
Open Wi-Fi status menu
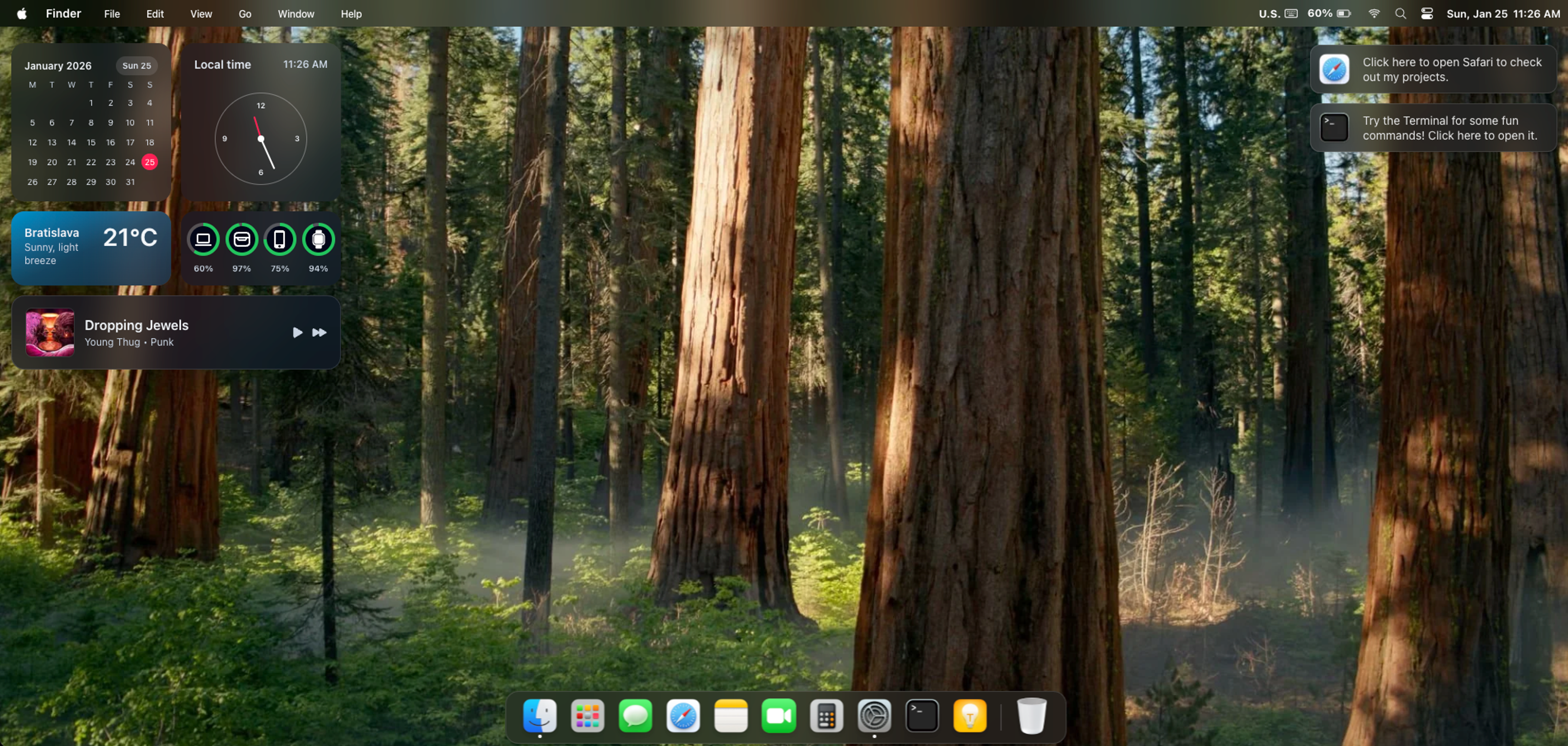click(1374, 14)
